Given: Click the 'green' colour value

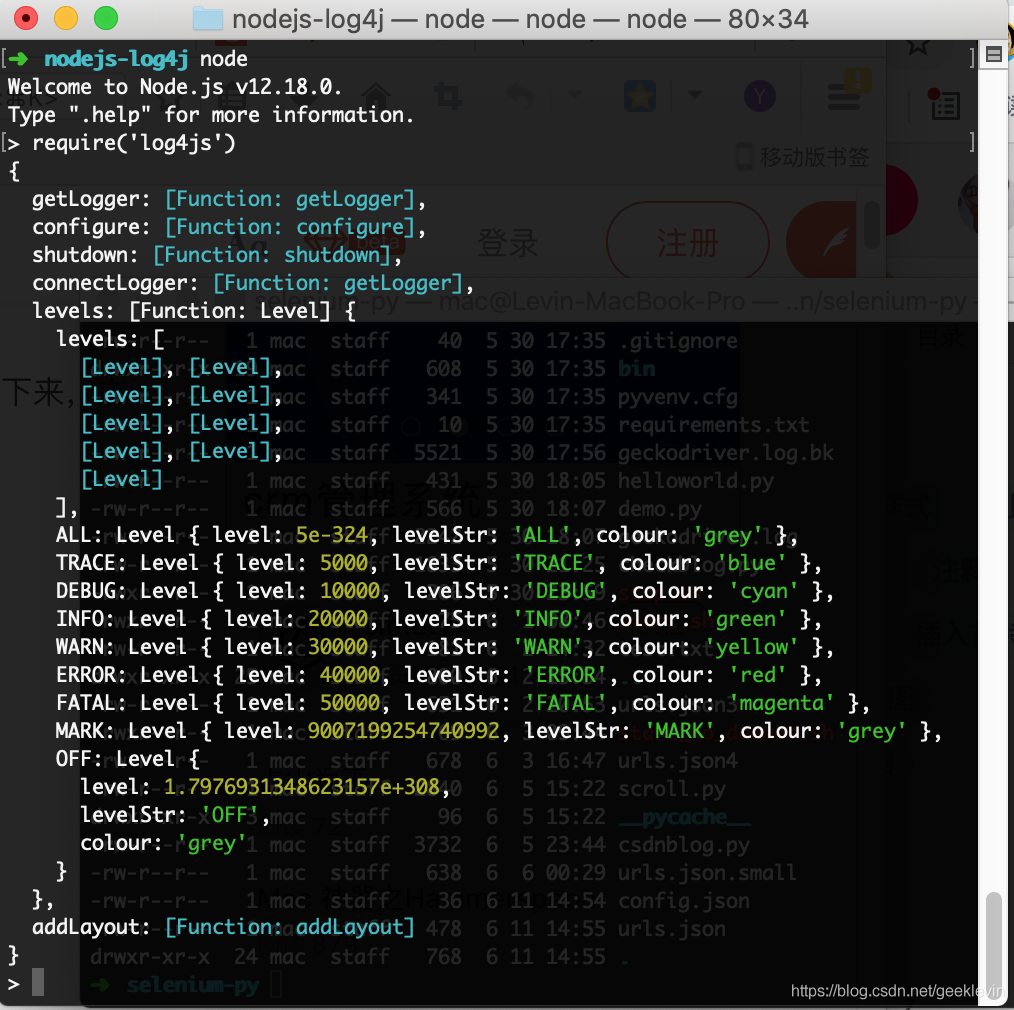Looking at the screenshot, I should click(746, 619).
